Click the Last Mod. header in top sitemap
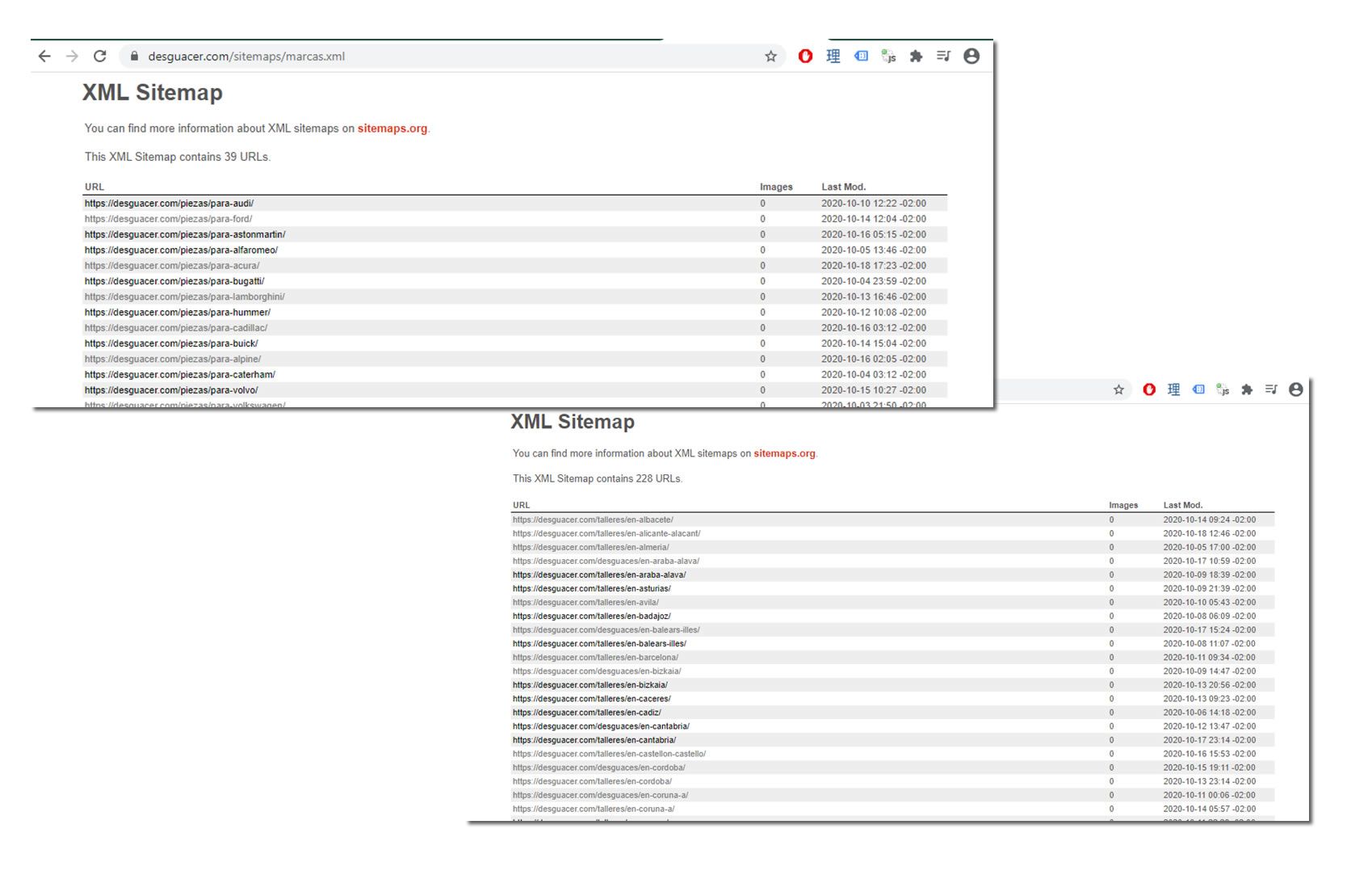This screenshot has width=1372, height=892. coord(844,187)
